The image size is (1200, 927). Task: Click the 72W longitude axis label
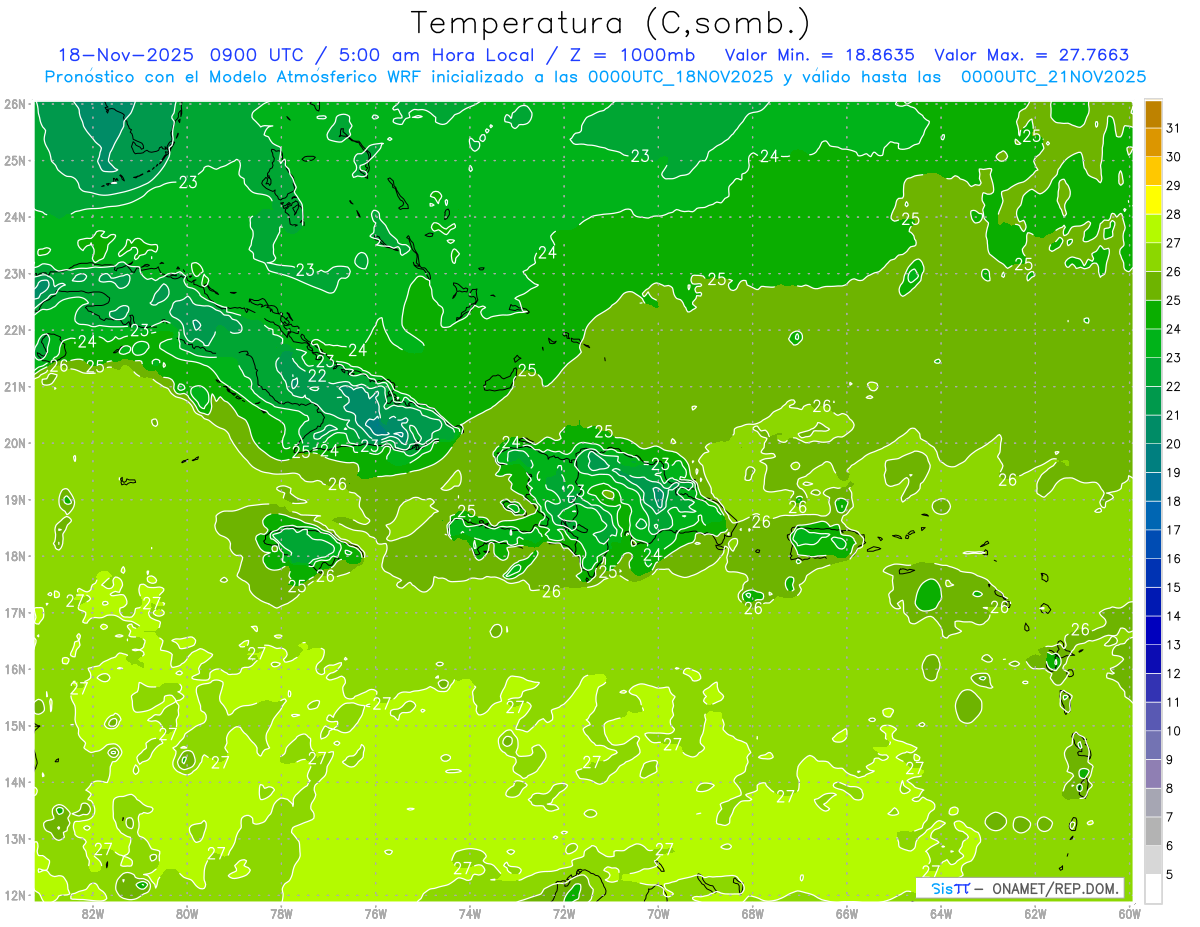564,913
